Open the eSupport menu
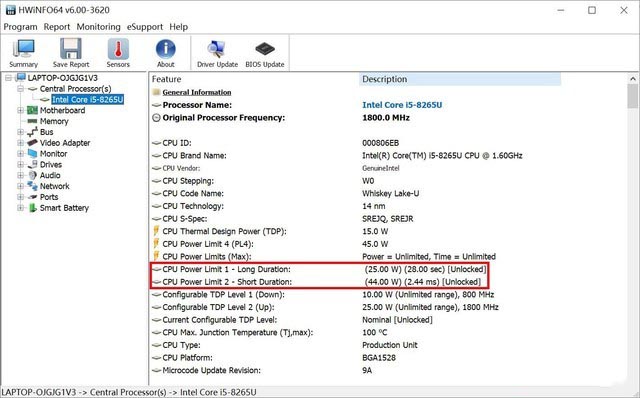The width and height of the screenshot is (640, 398). point(144,27)
